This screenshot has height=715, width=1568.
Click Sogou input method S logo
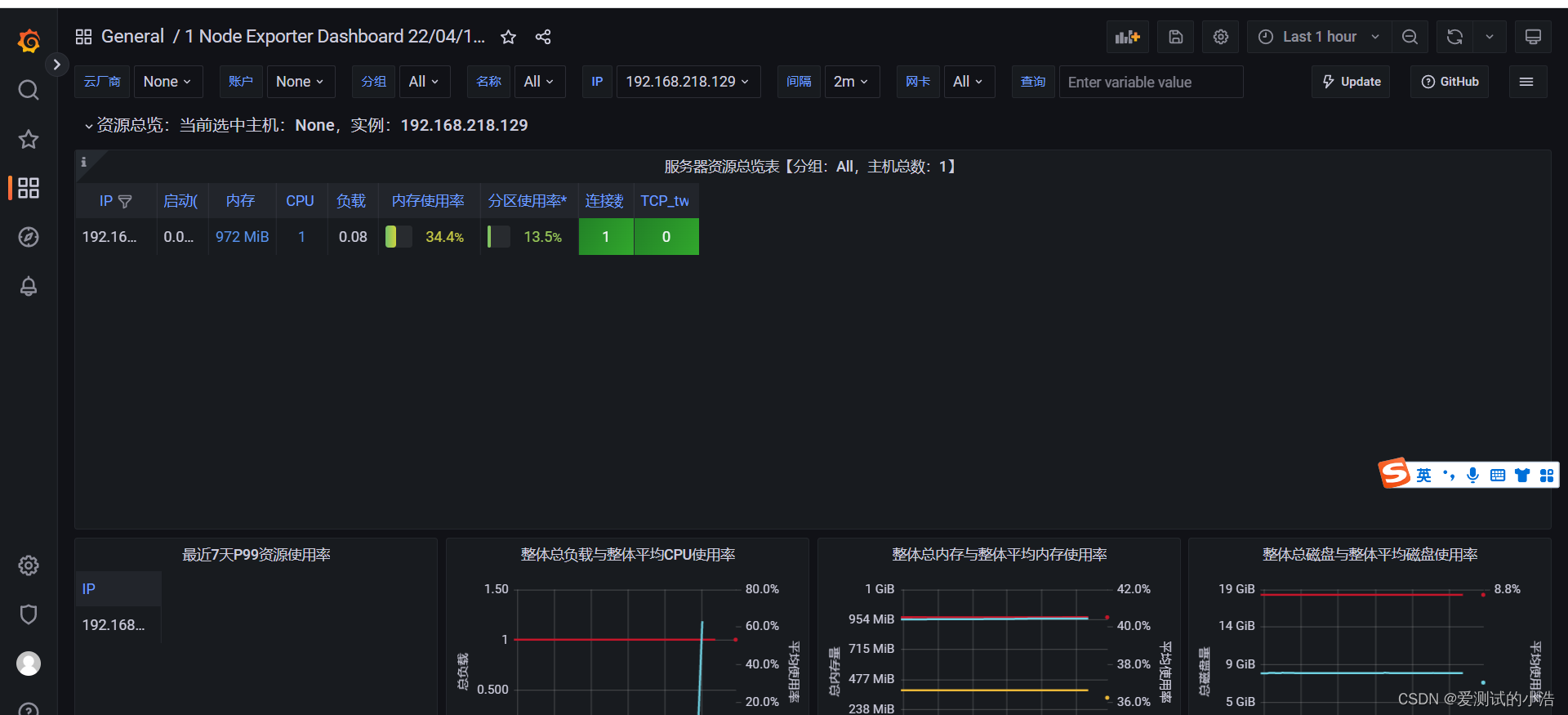(1395, 473)
